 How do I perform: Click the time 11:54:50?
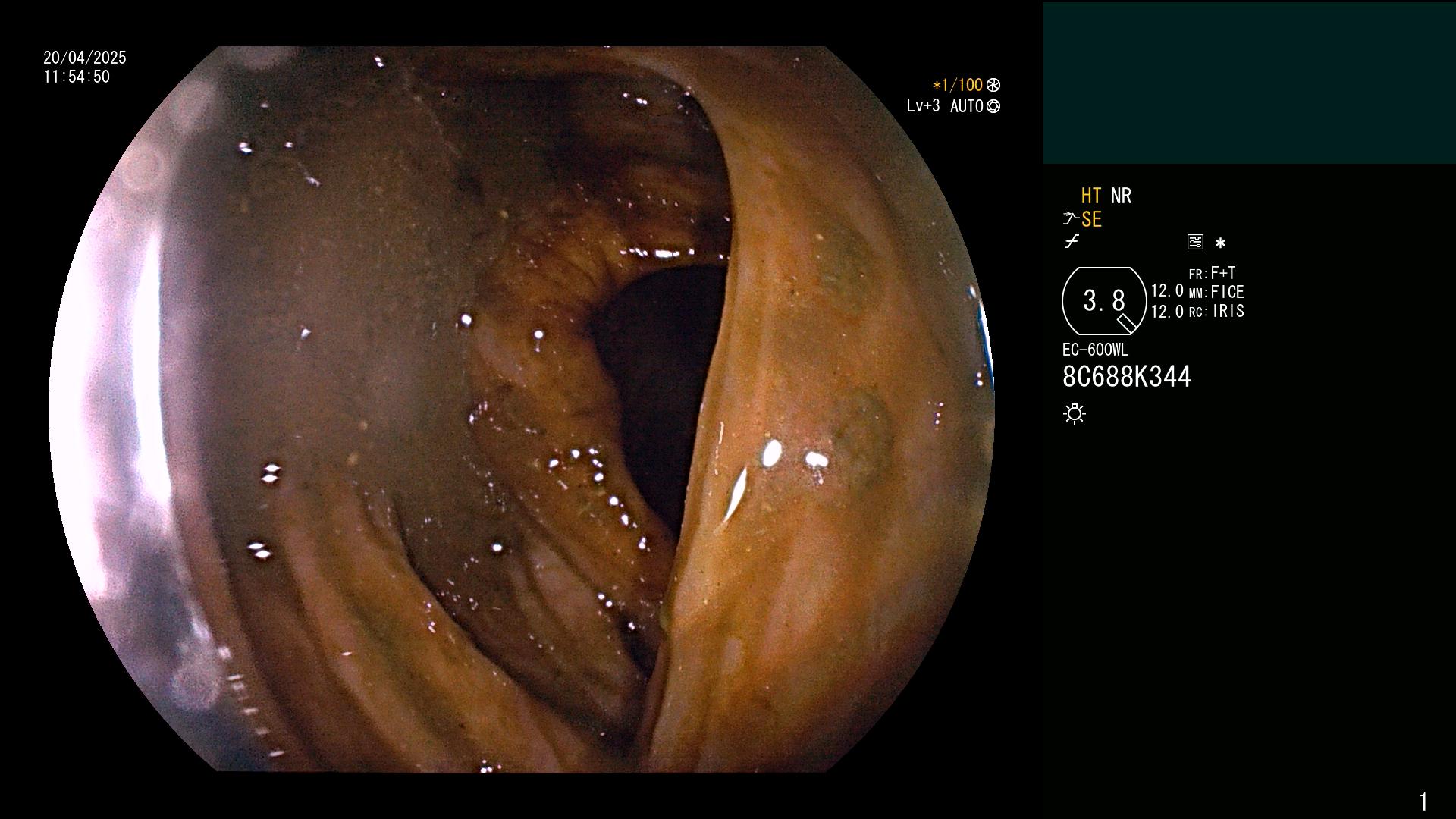tap(77, 77)
